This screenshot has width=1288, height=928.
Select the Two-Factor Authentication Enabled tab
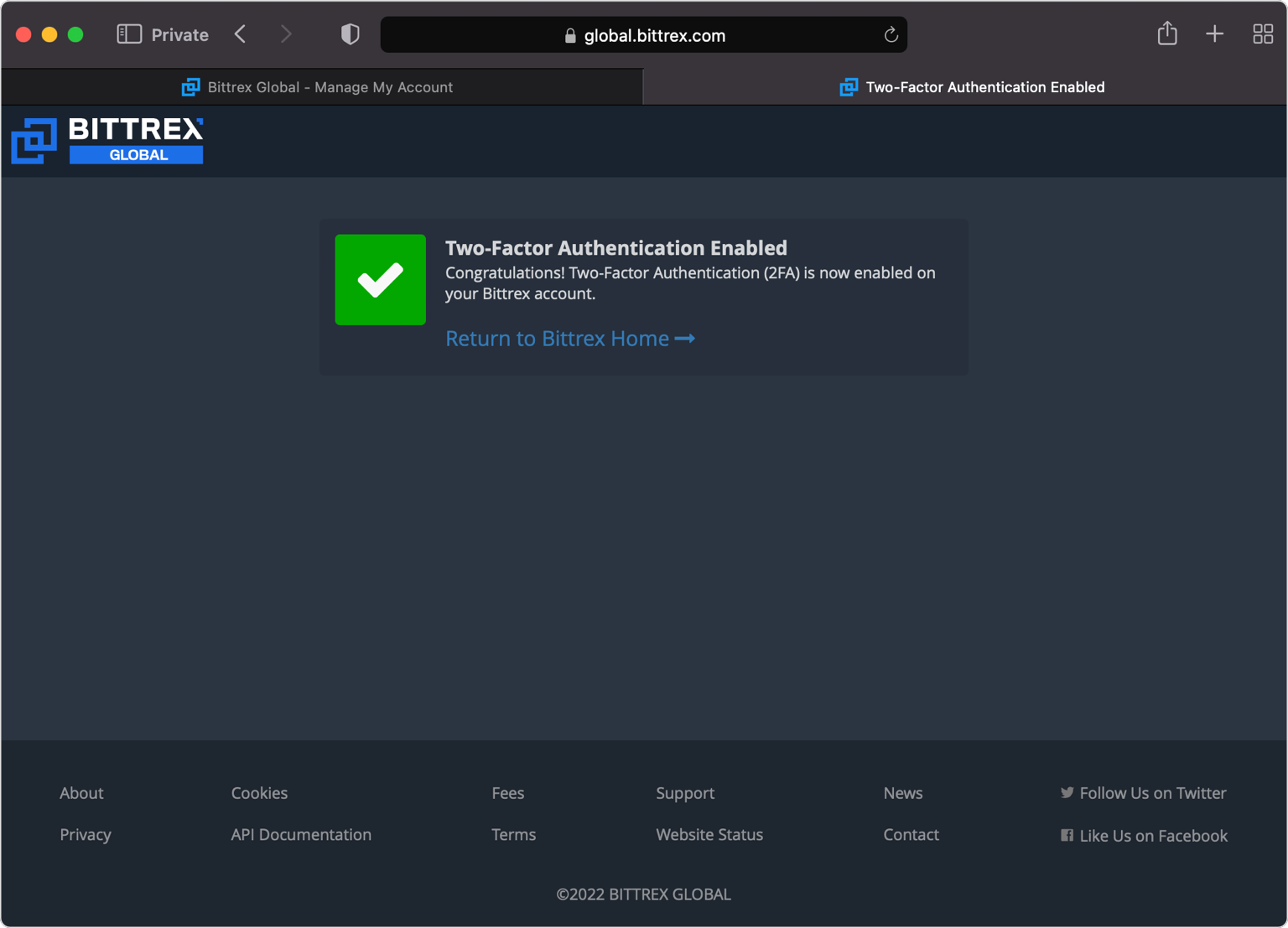[965, 87]
